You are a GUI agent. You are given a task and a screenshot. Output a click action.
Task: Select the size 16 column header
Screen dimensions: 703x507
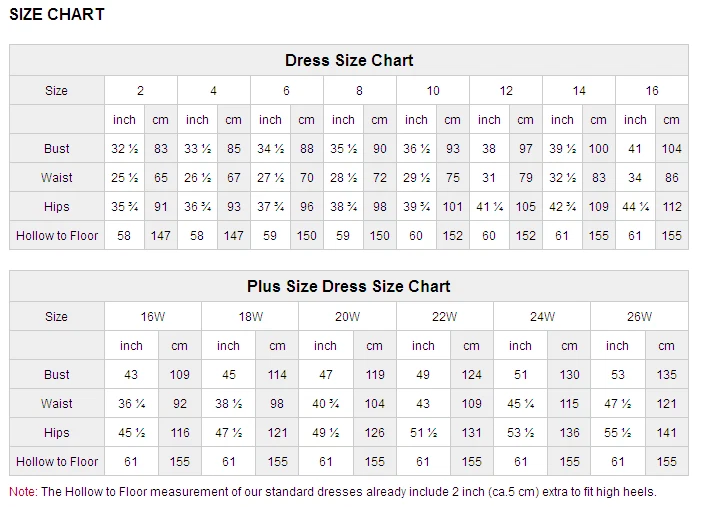click(652, 91)
